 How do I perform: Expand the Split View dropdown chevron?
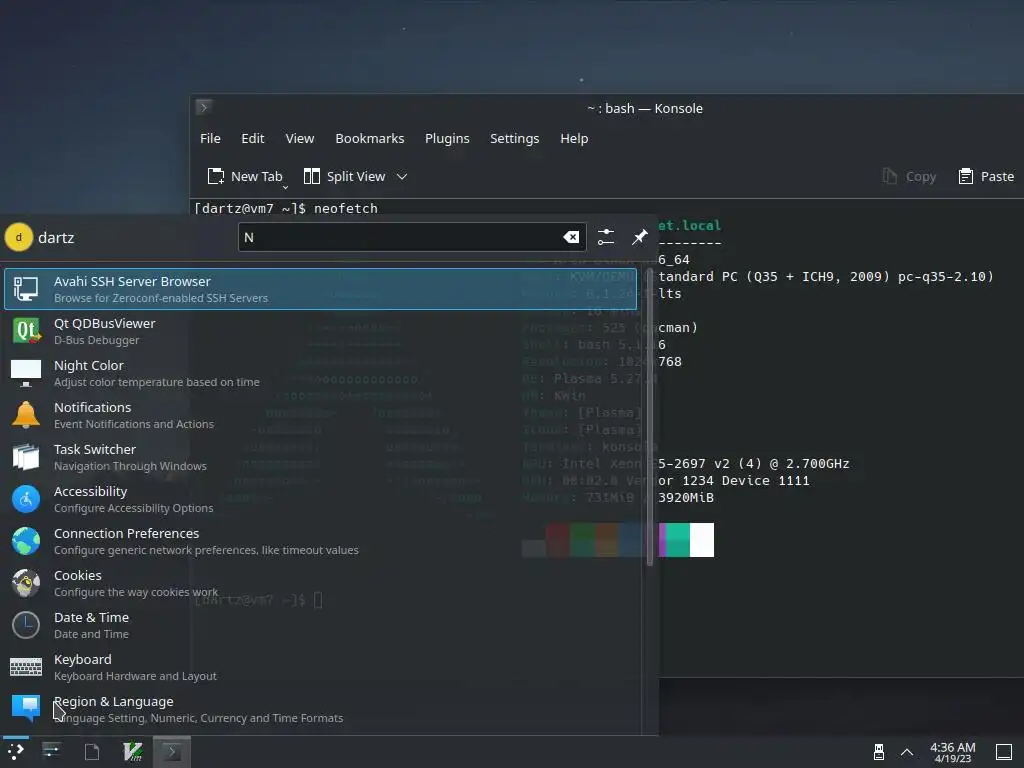coord(402,176)
